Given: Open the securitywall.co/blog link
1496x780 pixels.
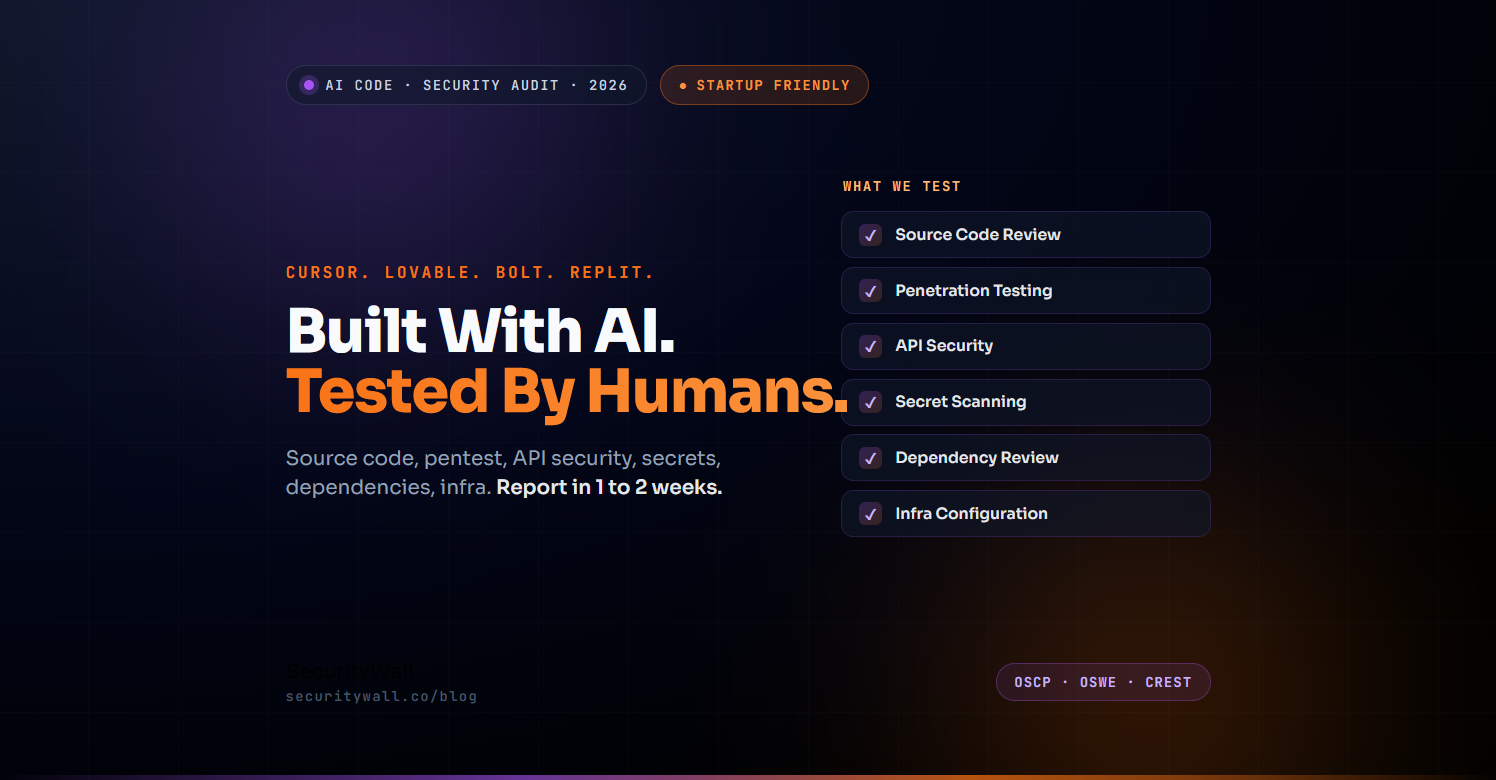Looking at the screenshot, I should 381,696.
